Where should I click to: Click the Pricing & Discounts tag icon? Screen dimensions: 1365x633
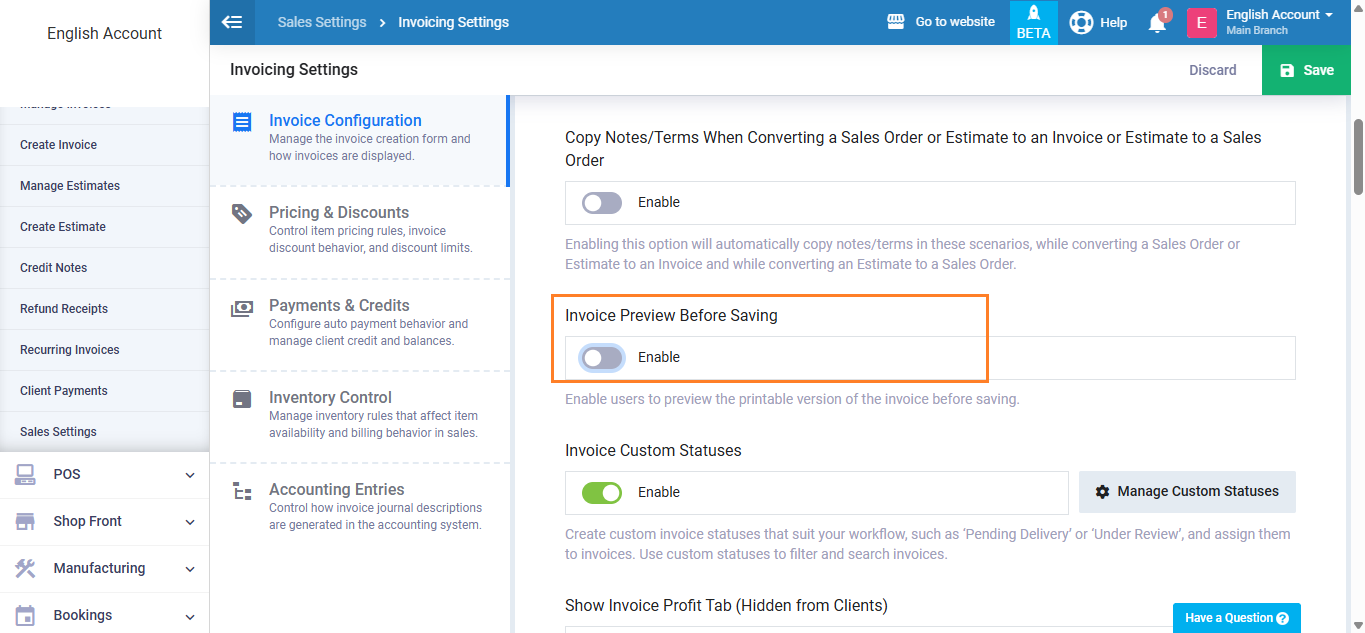point(242,213)
